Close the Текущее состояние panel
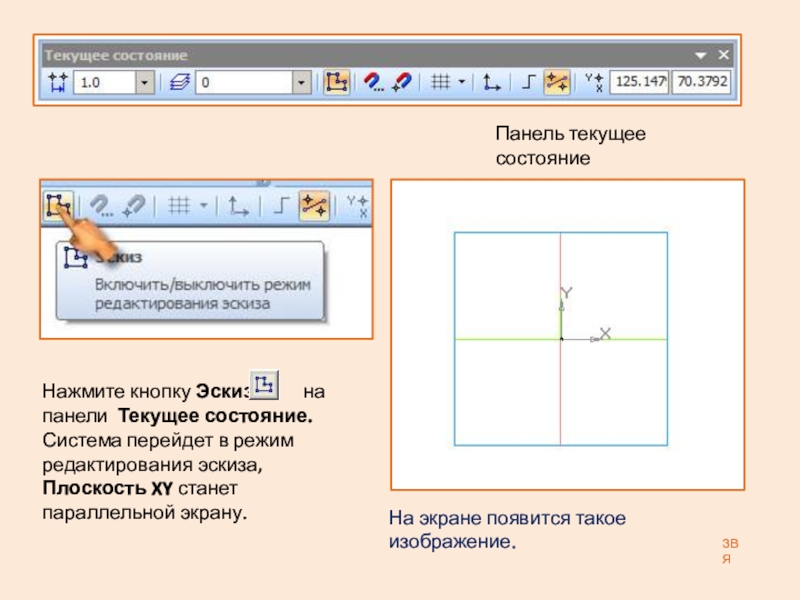This screenshot has width=800, height=600. click(x=723, y=55)
